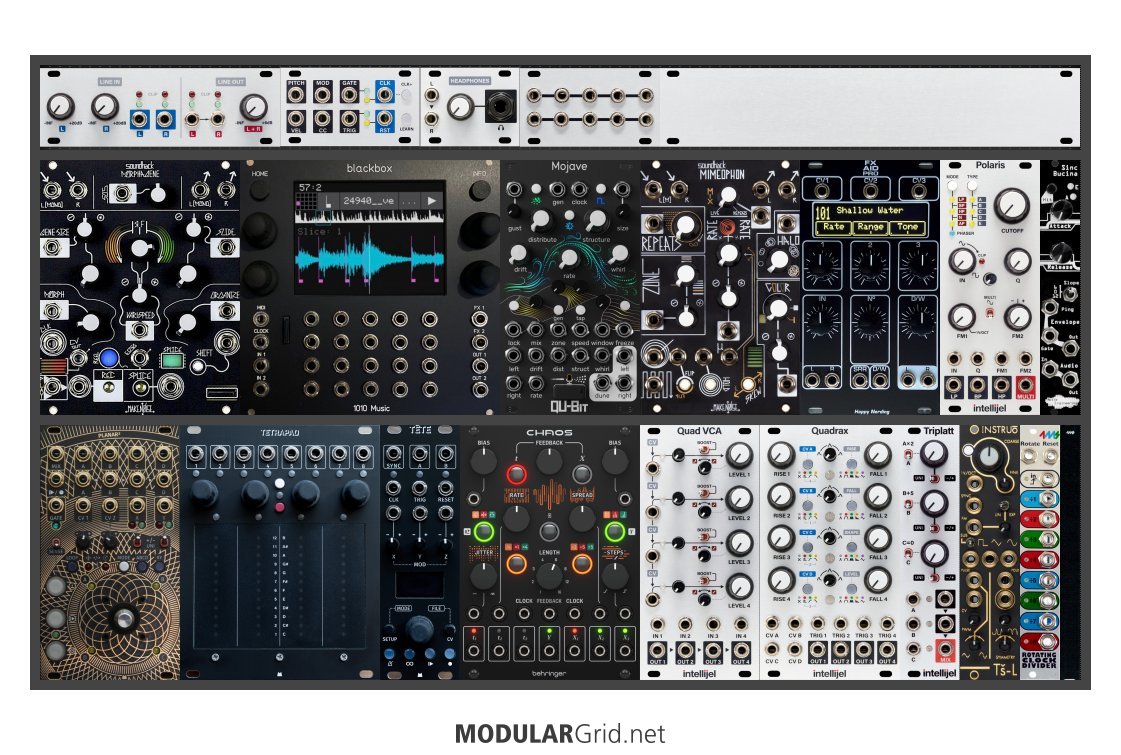Screen dimensions: 1121x755
Task: Click the CLOCK jack on blackbox
Action: coord(261,342)
